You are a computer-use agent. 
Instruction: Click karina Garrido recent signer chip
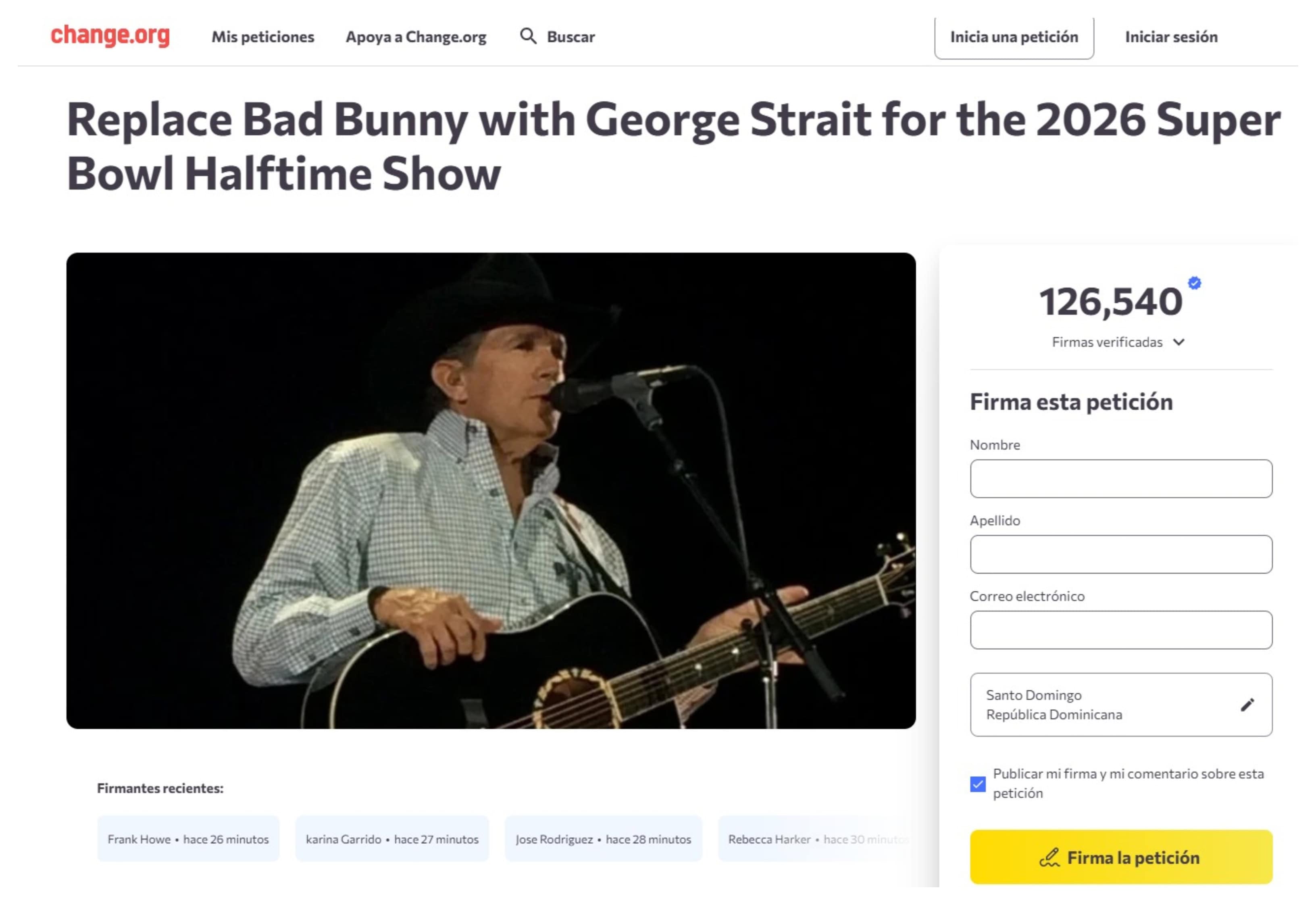[391, 839]
